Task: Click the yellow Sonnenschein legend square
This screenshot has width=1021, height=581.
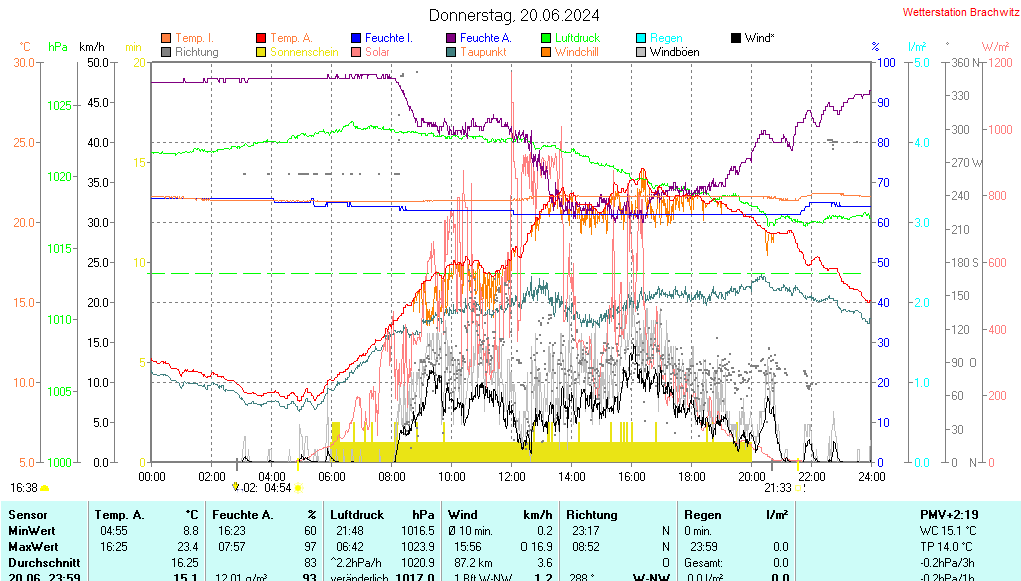Action: pyautogui.click(x=261, y=52)
